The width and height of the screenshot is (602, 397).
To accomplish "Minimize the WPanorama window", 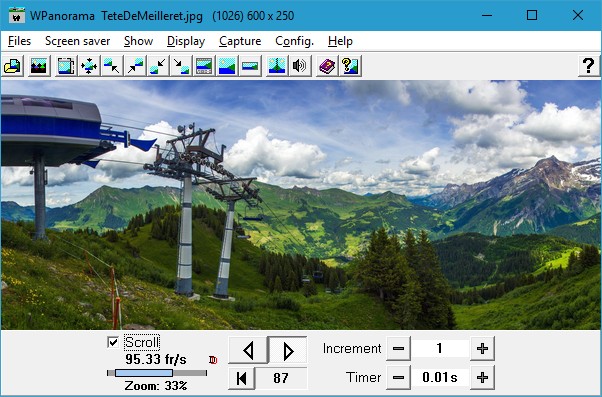I will point(487,15).
